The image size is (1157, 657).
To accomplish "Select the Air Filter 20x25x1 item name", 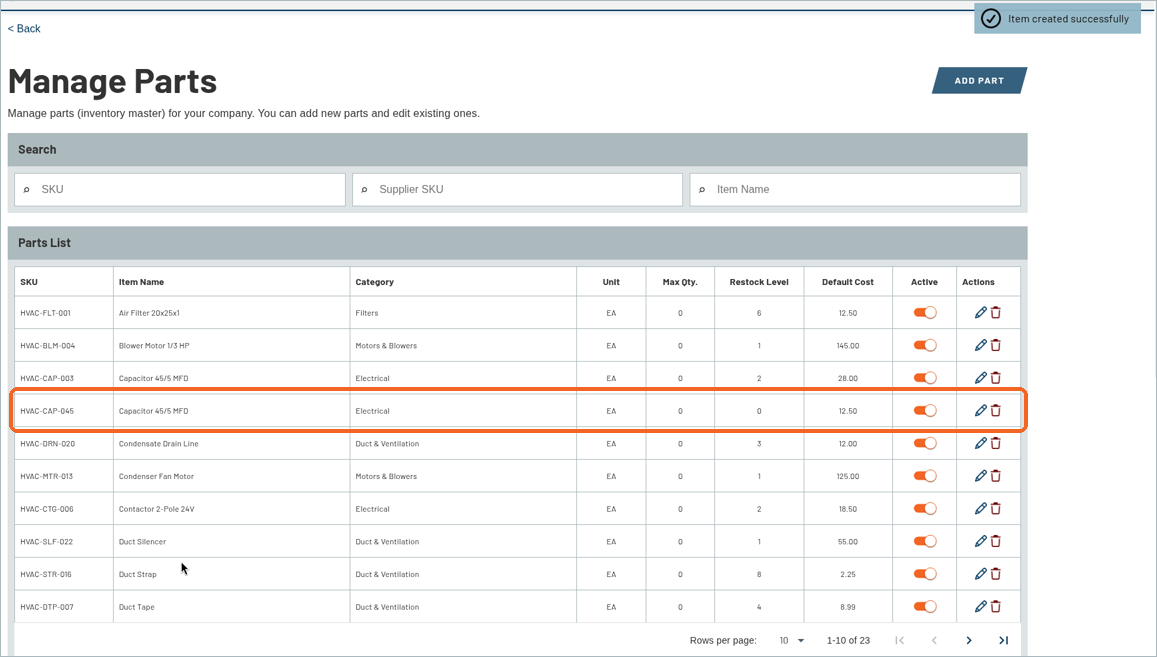I will 149,313.
